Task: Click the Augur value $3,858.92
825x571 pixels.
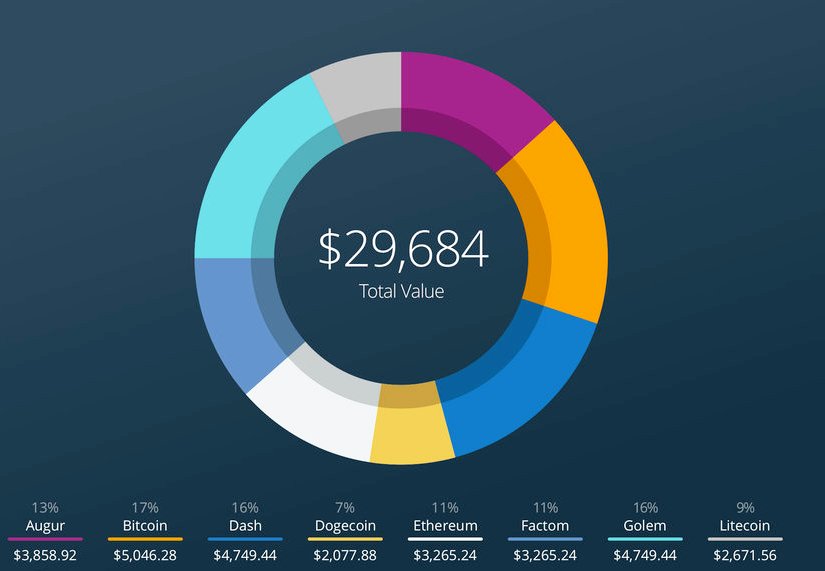Action: pos(45,555)
